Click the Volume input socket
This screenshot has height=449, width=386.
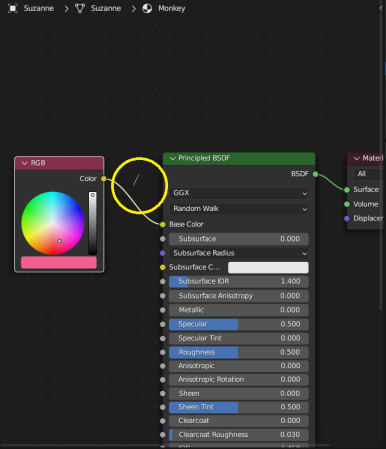click(x=347, y=204)
